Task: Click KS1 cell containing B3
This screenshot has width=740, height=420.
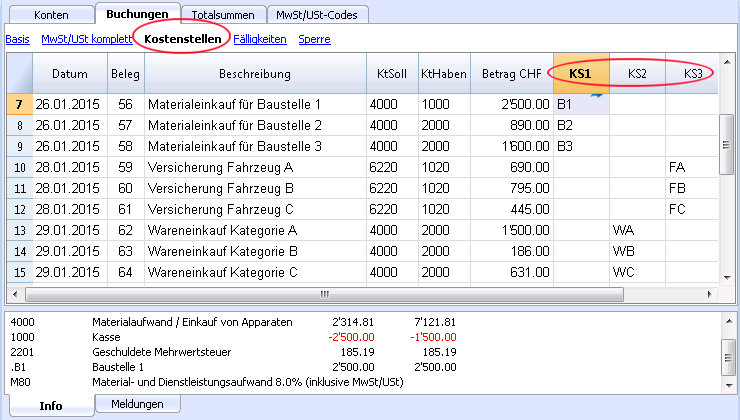Action: pos(581,146)
